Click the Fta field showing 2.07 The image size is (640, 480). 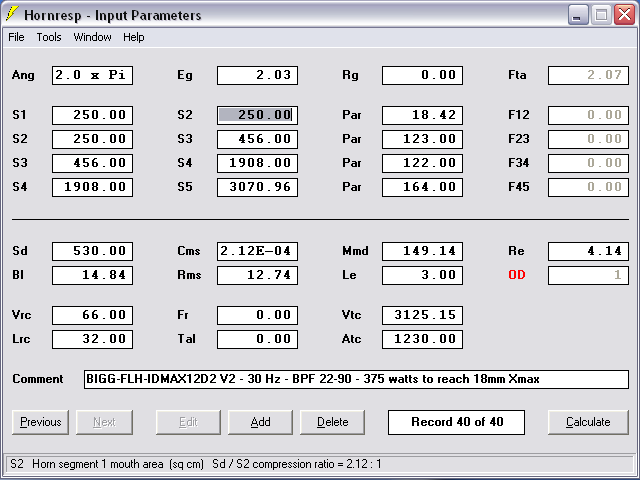pyautogui.click(x=588, y=76)
